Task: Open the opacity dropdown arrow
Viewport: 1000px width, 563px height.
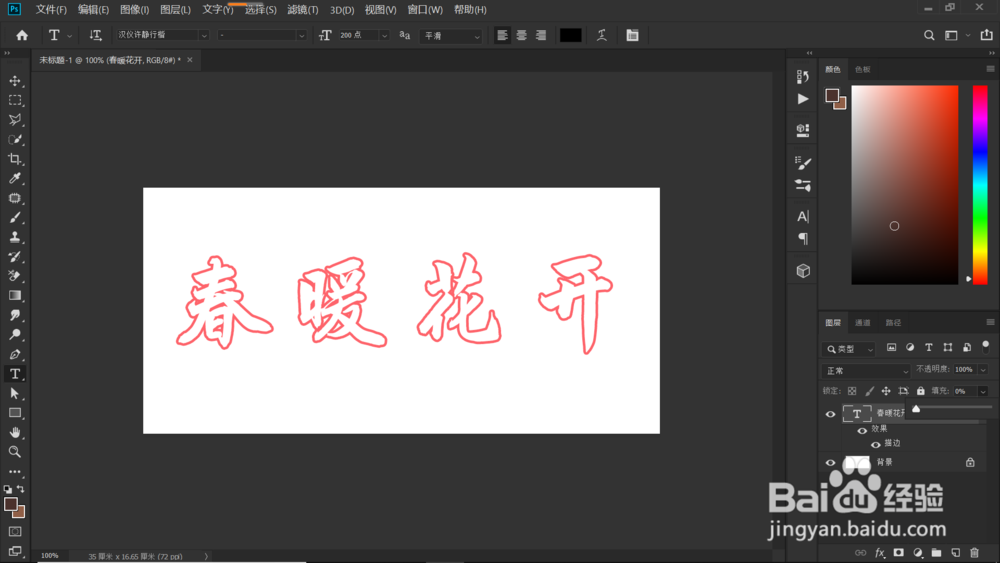Action: [x=983, y=370]
